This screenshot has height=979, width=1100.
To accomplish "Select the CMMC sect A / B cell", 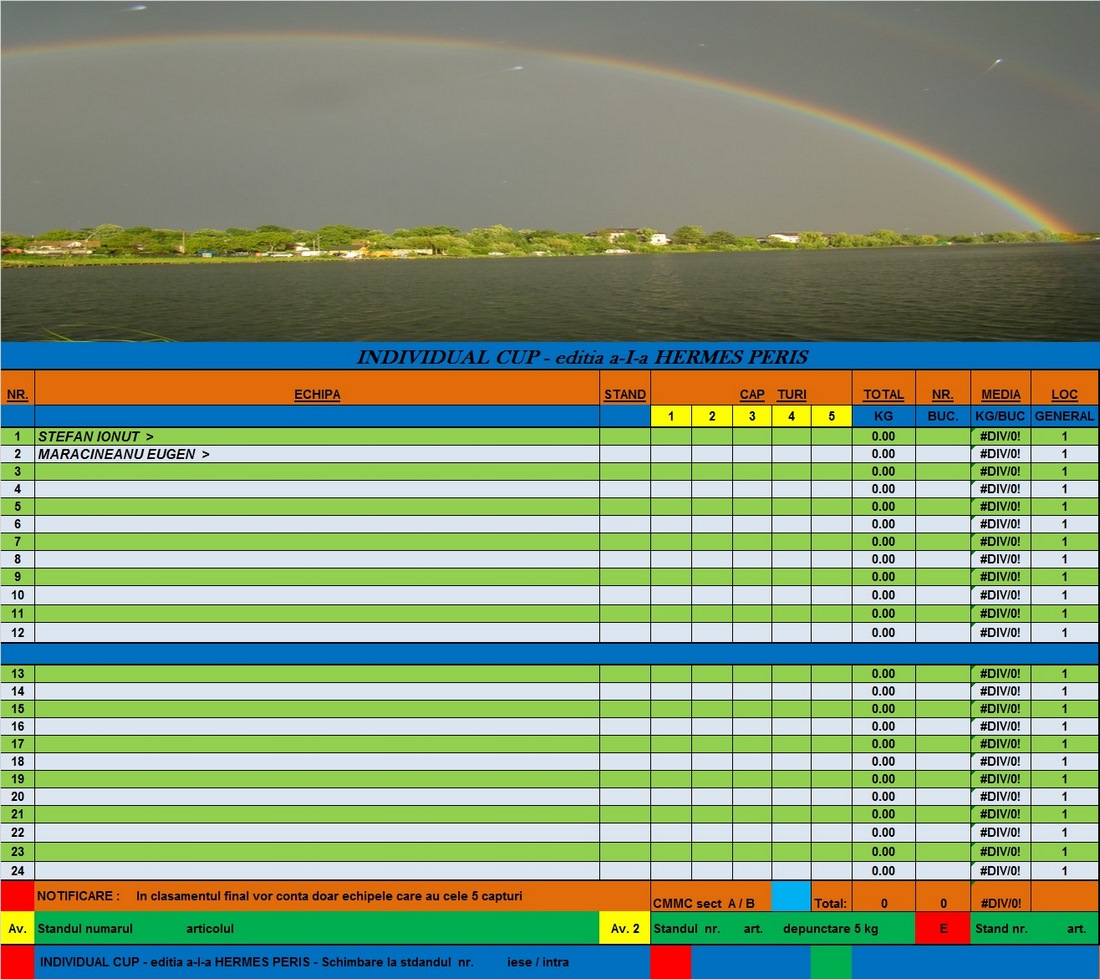I will pos(710,903).
